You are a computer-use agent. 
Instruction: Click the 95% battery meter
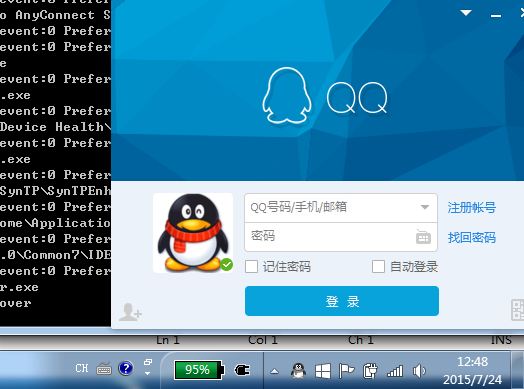click(x=199, y=370)
